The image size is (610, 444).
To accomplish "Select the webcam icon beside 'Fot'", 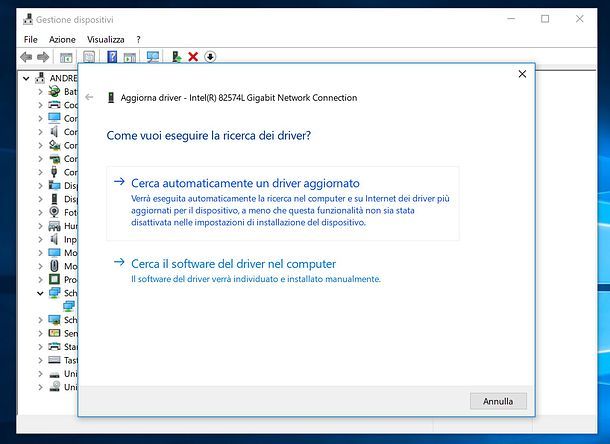I will click(x=54, y=212).
